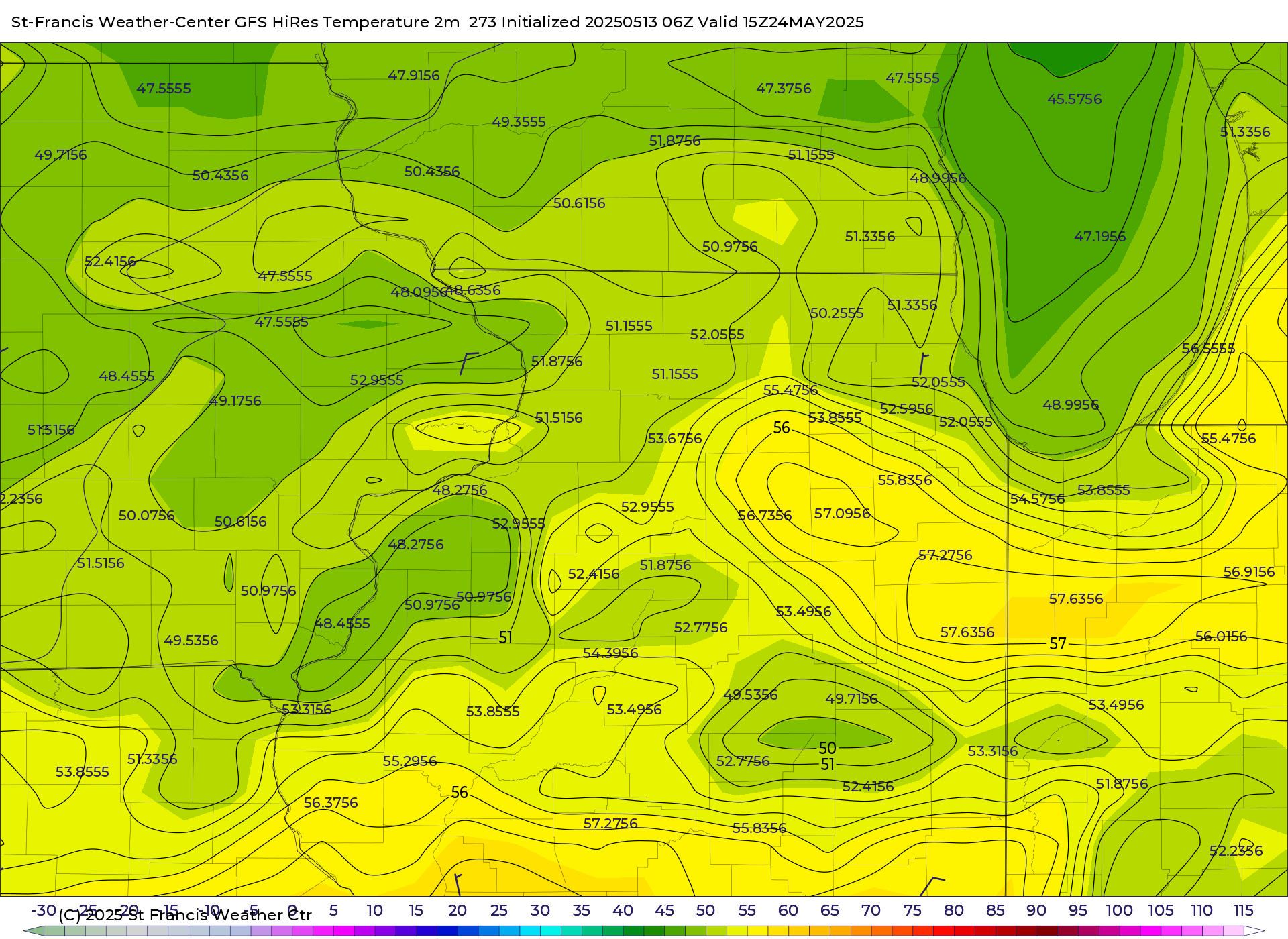Screen dimensions: 1288x939
Task: Click the 56.0156 temperature value
Action: pos(1221,637)
